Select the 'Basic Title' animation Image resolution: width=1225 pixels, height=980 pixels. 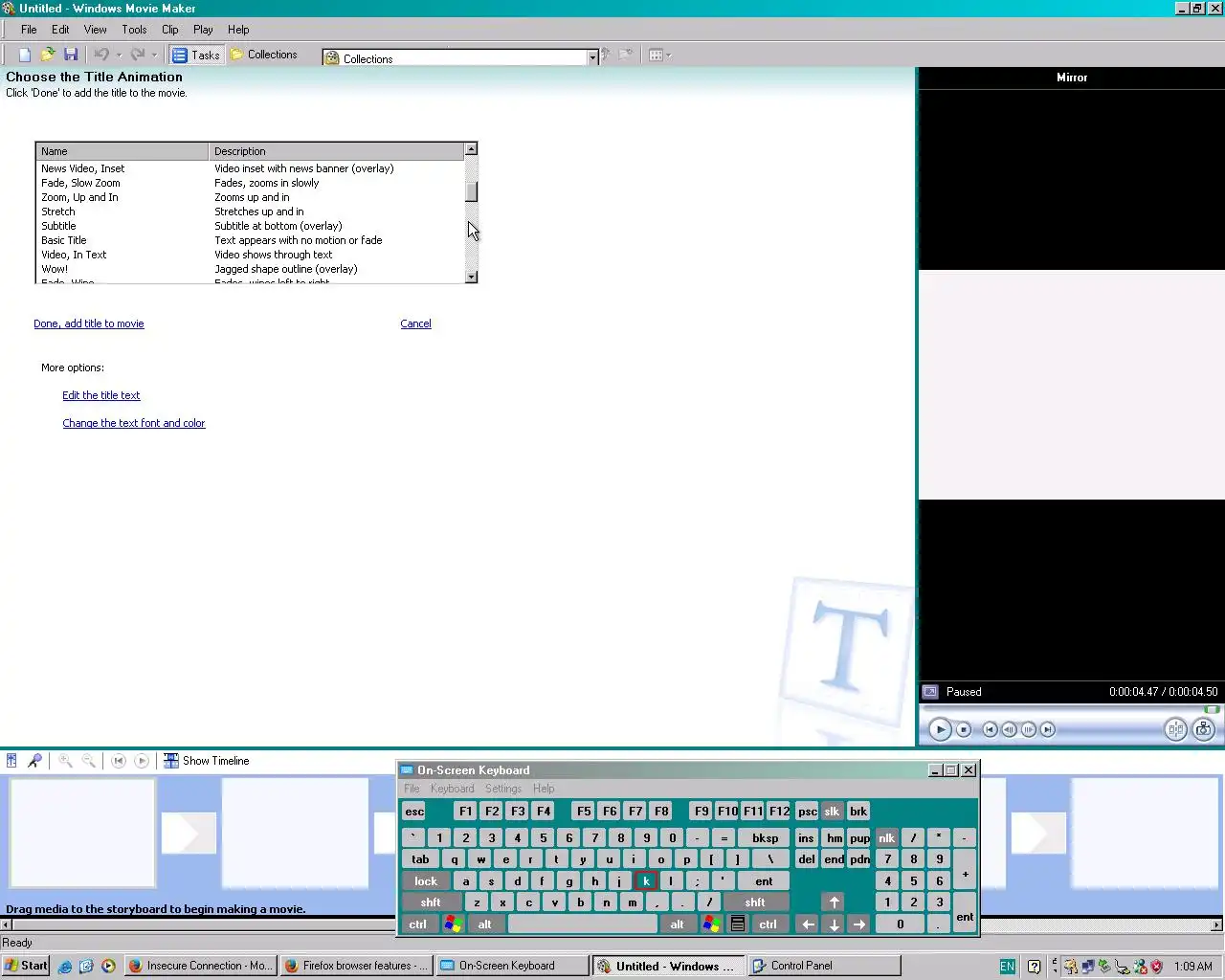[x=251, y=240]
